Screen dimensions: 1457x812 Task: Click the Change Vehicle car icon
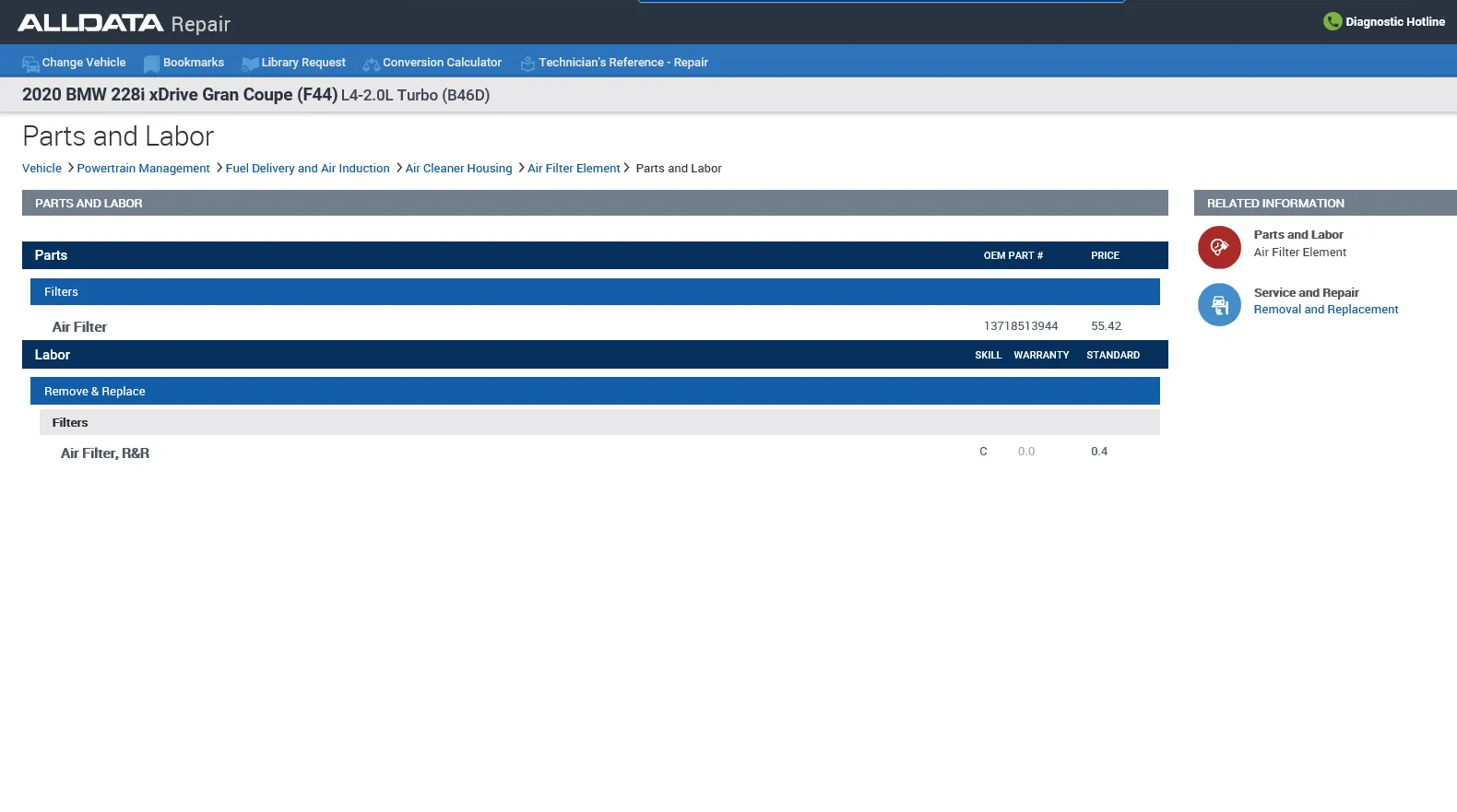pos(30,64)
